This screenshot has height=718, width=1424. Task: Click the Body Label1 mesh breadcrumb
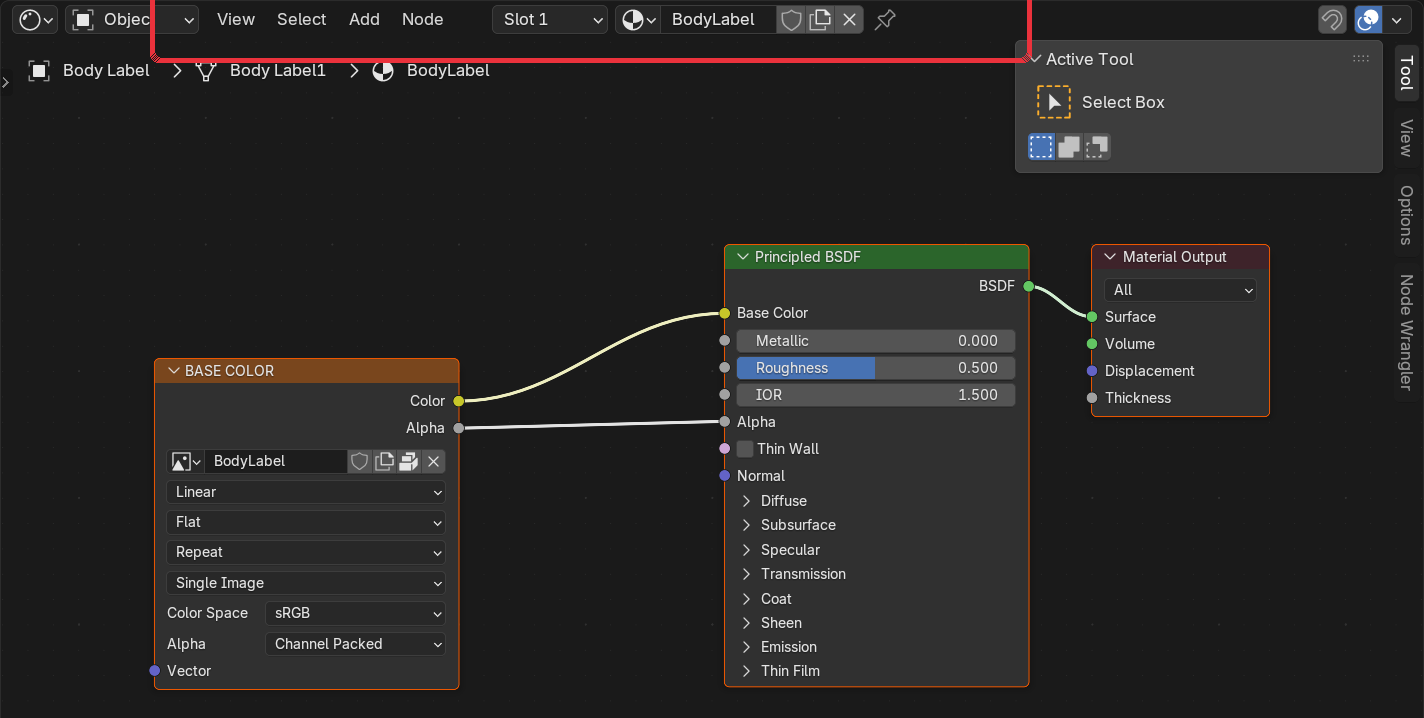(x=261, y=70)
